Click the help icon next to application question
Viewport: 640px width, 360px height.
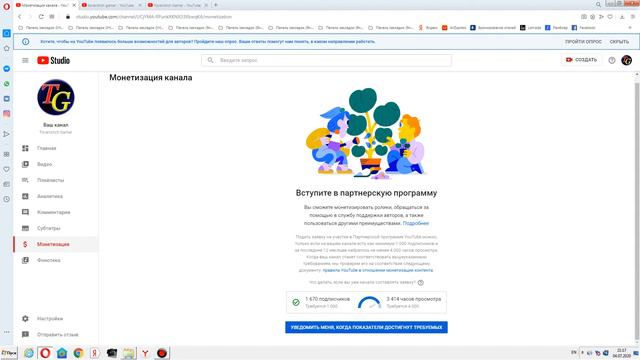pos(421,282)
